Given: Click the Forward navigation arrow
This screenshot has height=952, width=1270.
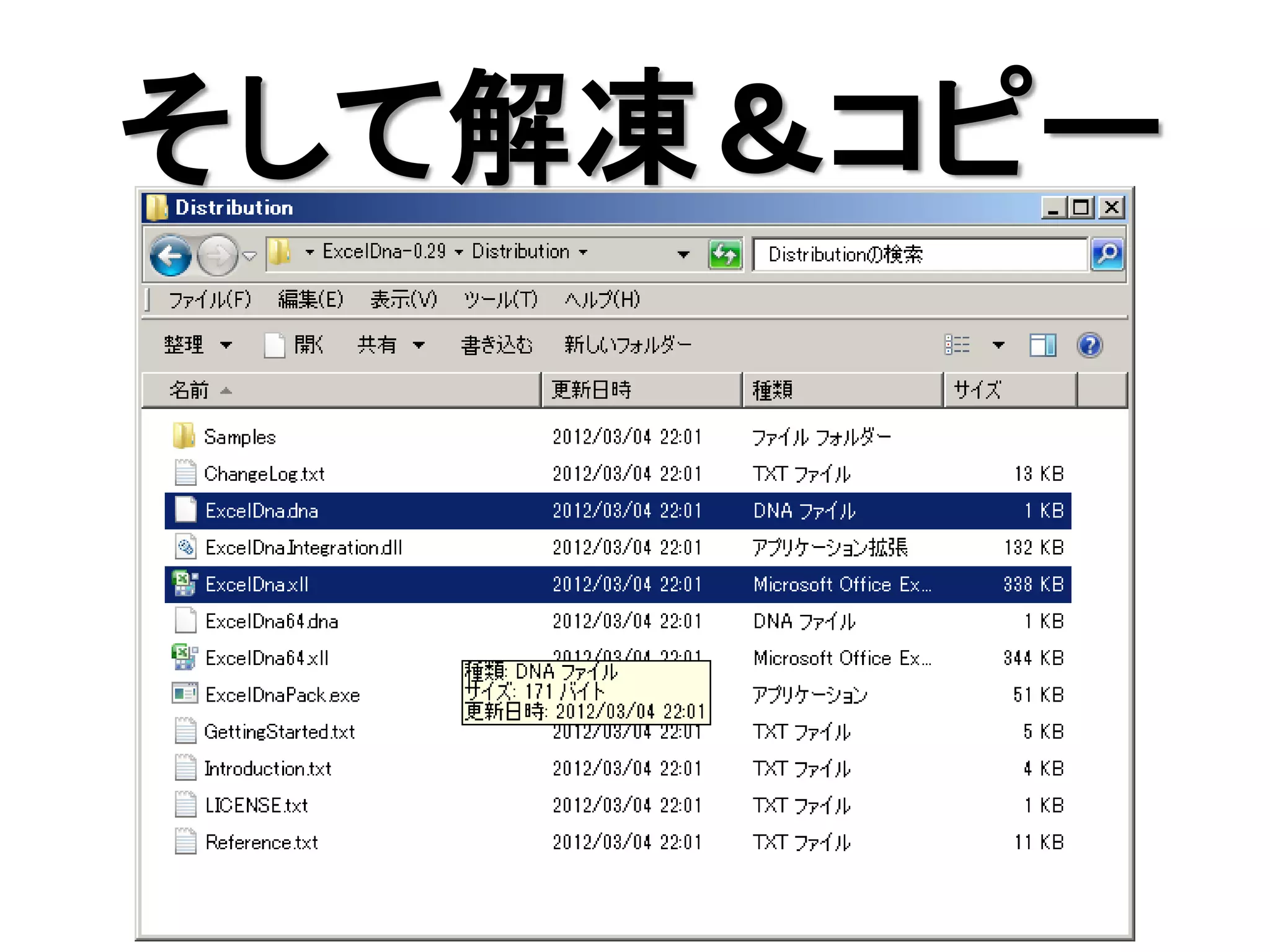Looking at the screenshot, I should [217, 255].
